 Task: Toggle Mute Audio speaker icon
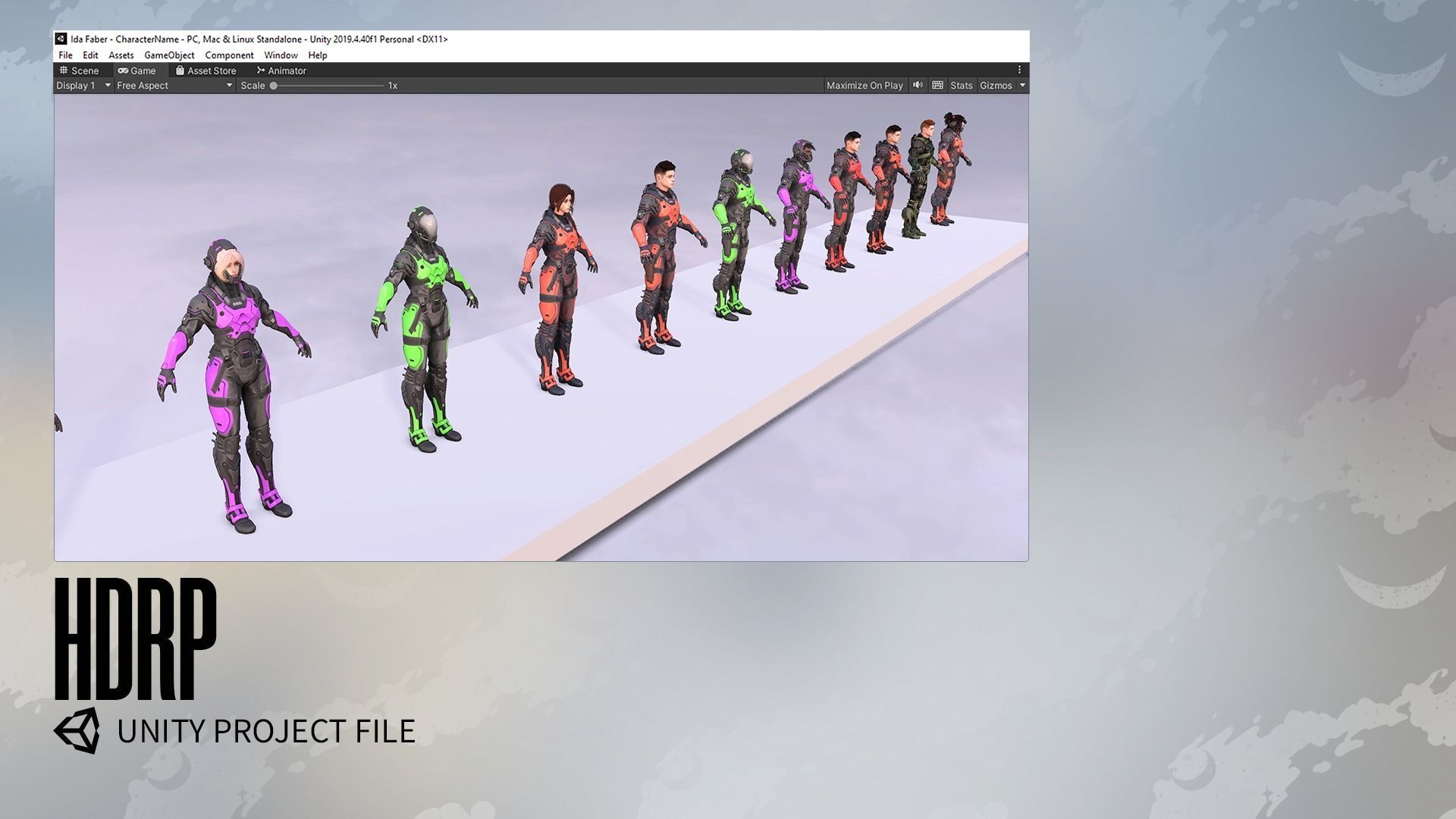(918, 85)
